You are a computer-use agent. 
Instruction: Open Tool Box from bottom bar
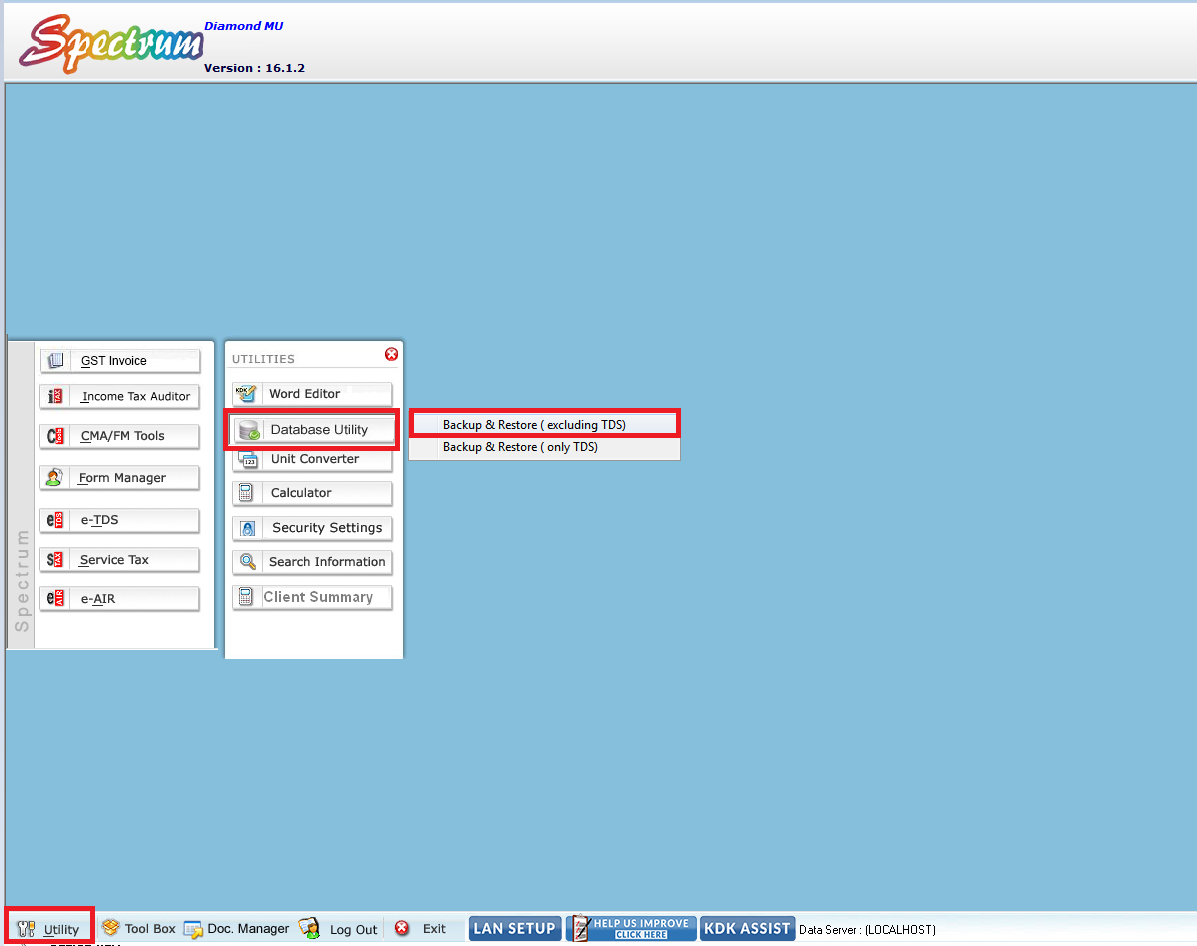(x=139, y=928)
